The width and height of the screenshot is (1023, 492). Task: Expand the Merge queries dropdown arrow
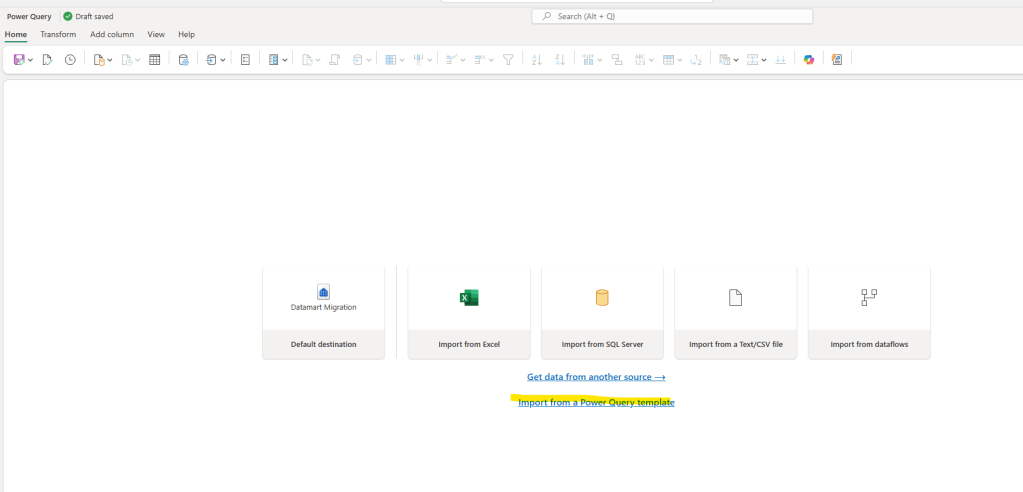[736, 60]
